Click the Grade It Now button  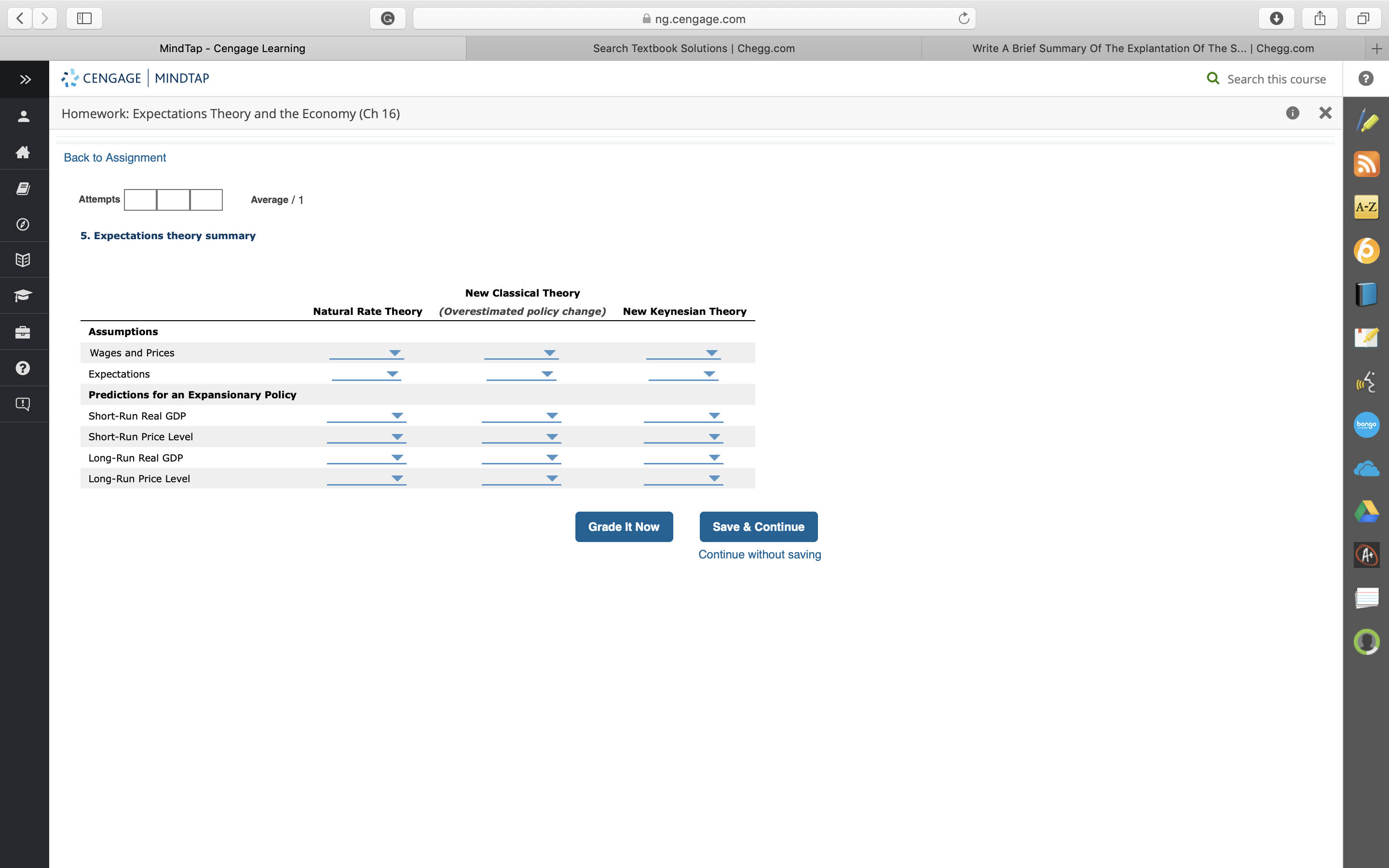[x=623, y=527]
